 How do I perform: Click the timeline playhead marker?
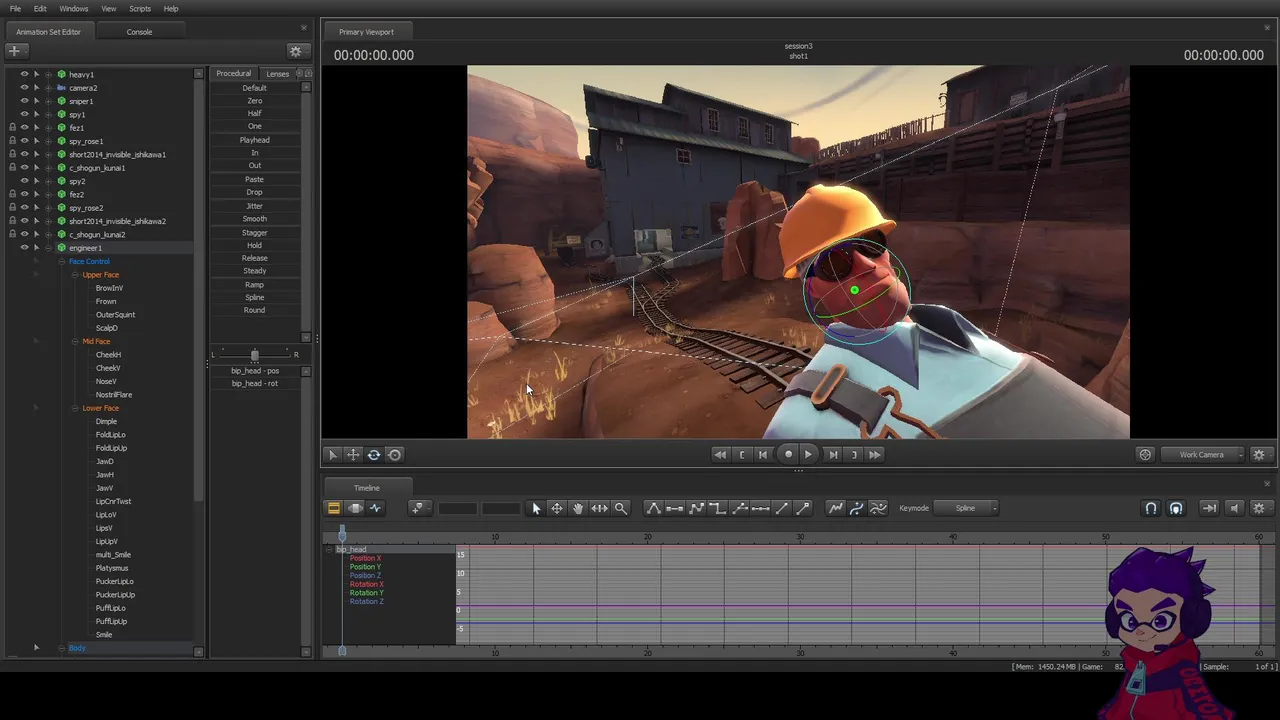tap(342, 534)
